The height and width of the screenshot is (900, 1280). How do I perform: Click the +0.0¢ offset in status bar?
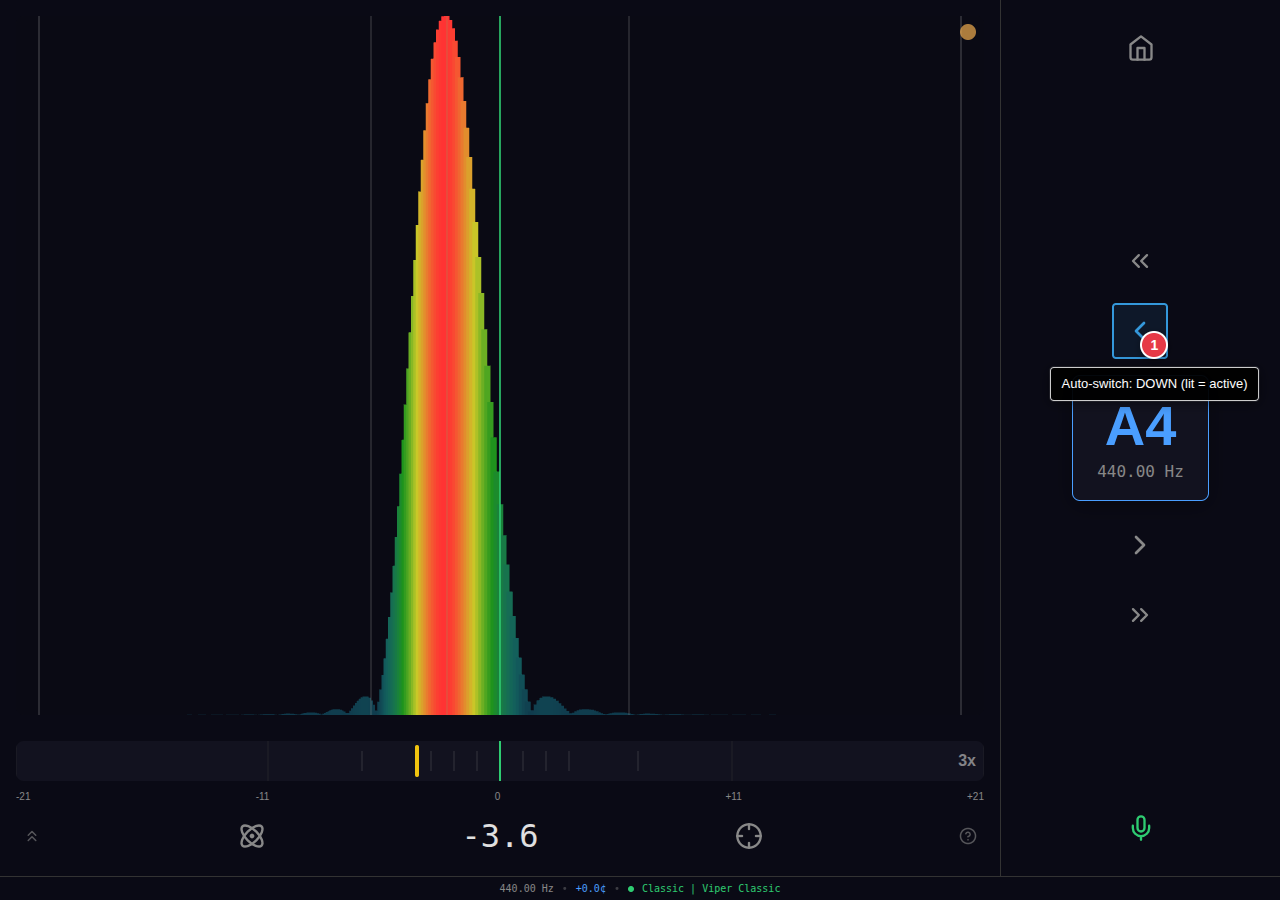tap(590, 888)
